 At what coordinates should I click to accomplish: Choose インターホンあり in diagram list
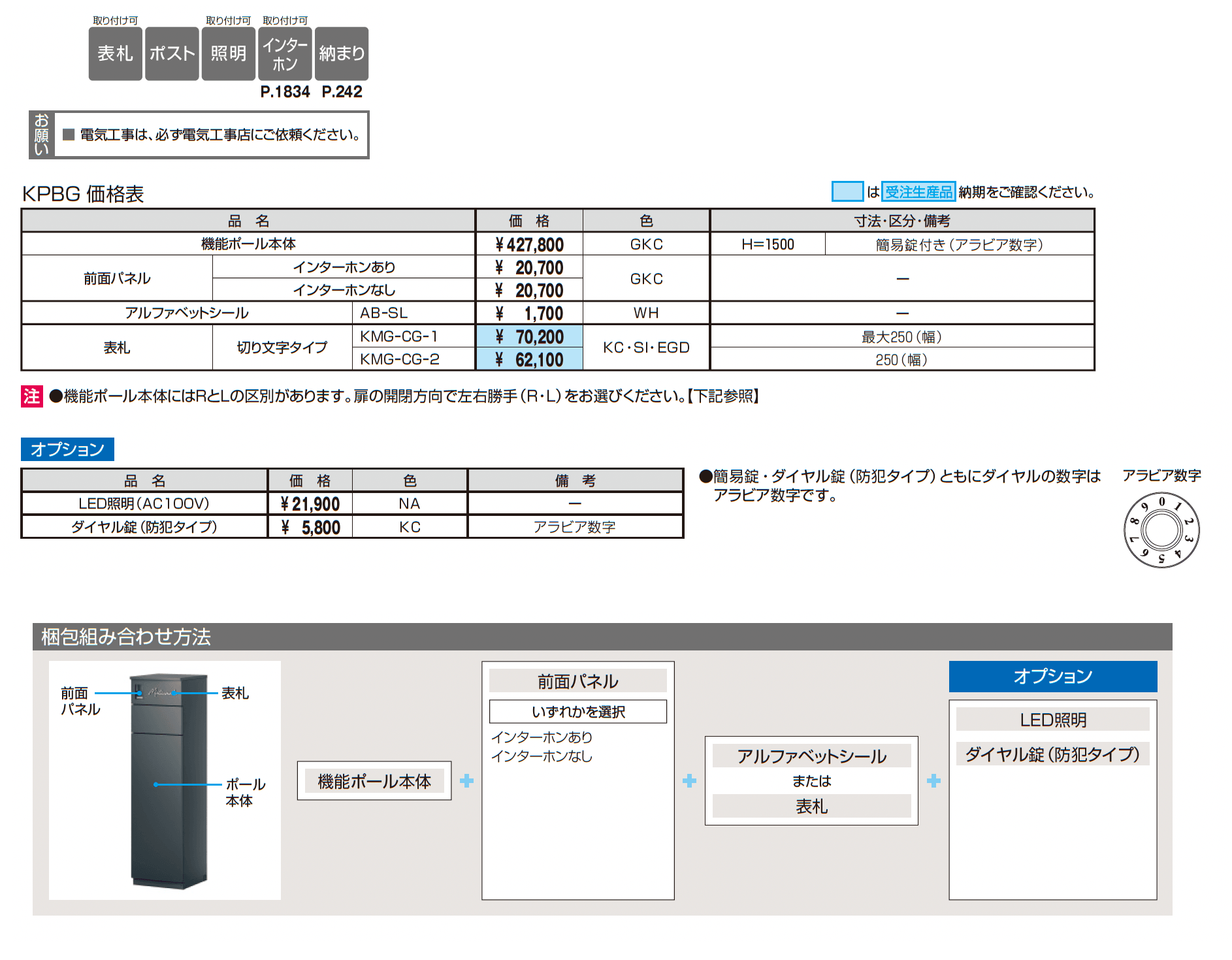point(542,737)
